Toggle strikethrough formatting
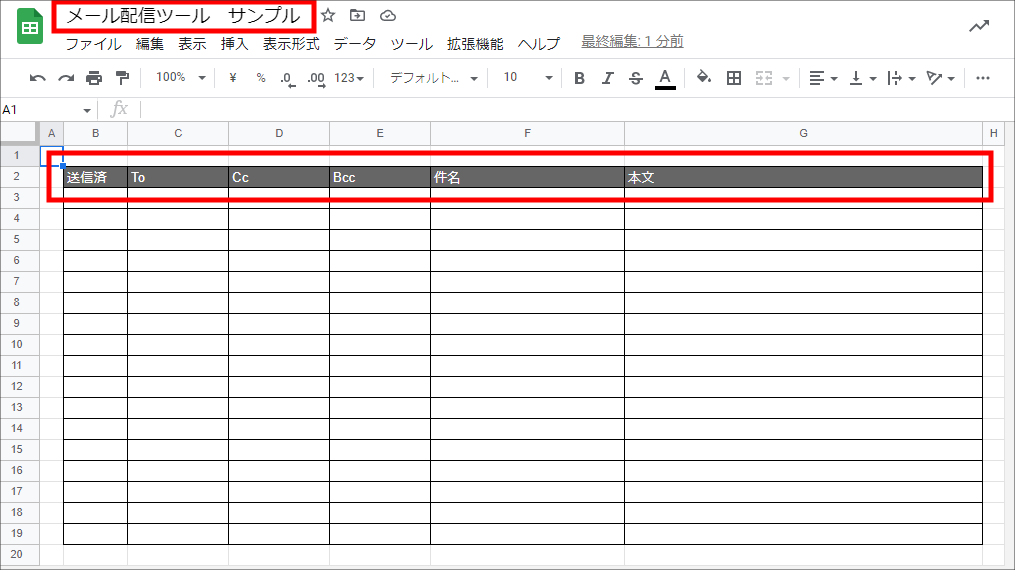 636,78
